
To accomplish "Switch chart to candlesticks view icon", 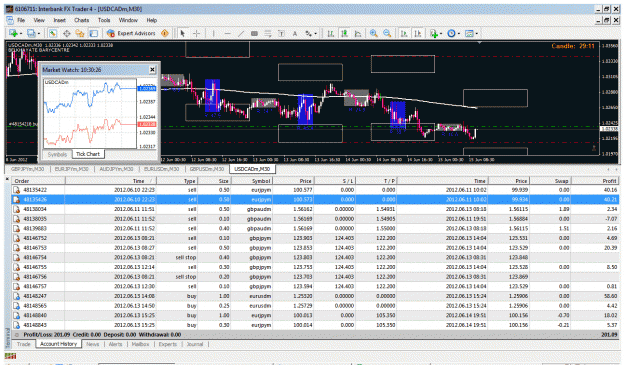I will click(344, 33).
